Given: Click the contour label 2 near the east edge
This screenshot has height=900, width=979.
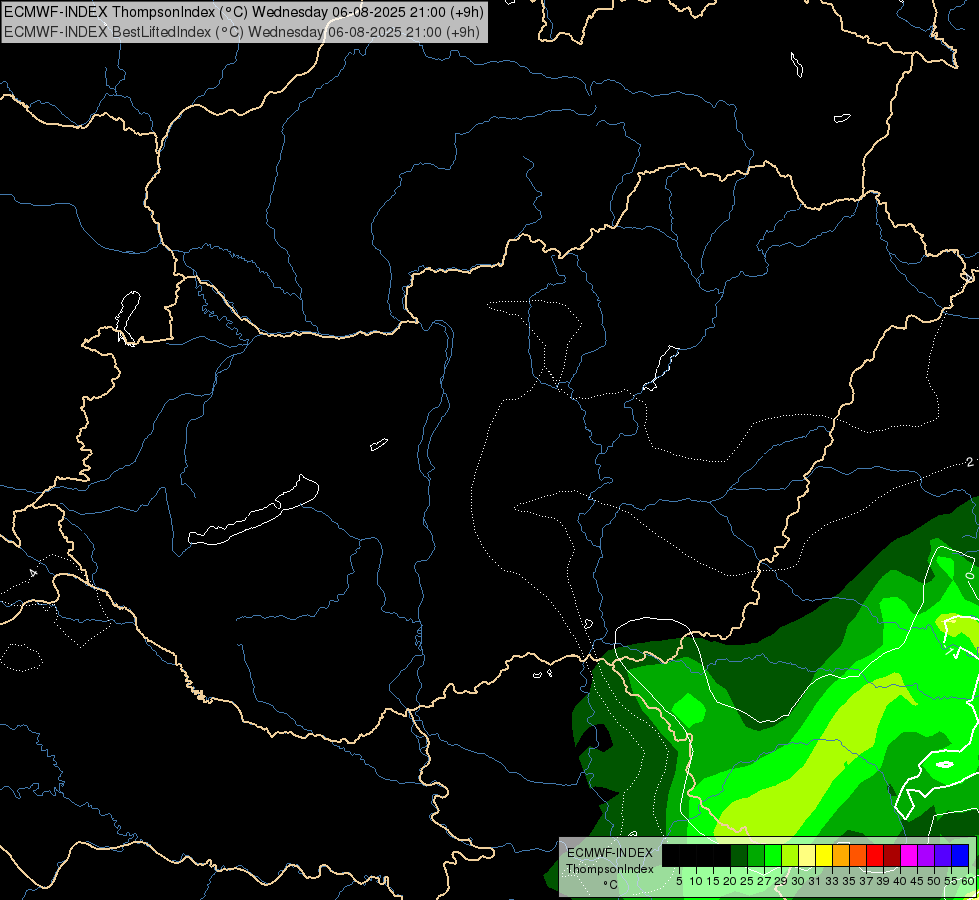Looking at the screenshot, I should click(969, 462).
